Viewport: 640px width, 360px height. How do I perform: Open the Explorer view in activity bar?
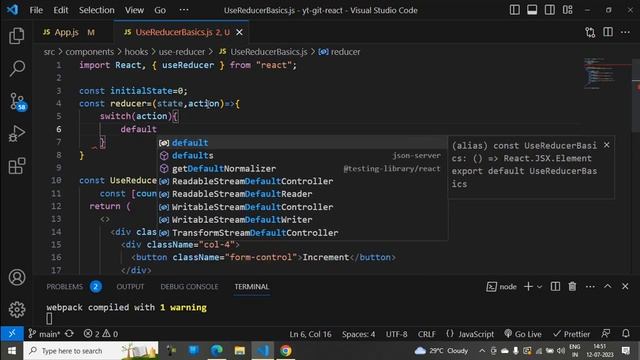[17, 36]
